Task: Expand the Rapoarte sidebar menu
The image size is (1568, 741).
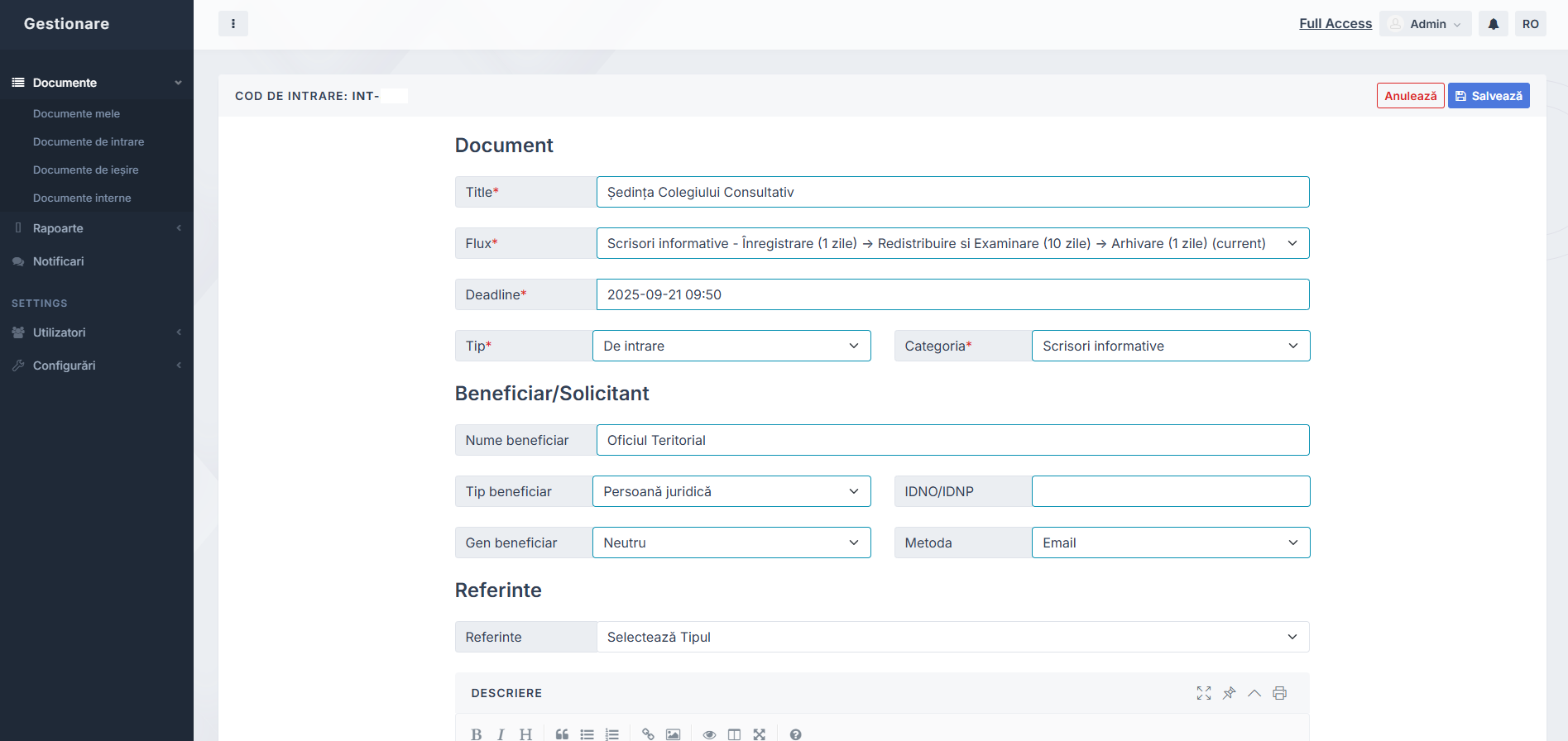Action: coord(58,228)
